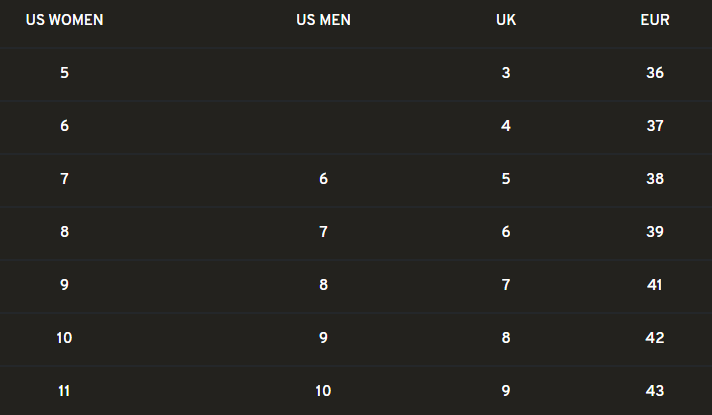Click US Men size 8 cell
The image size is (712, 415).
[323, 285]
